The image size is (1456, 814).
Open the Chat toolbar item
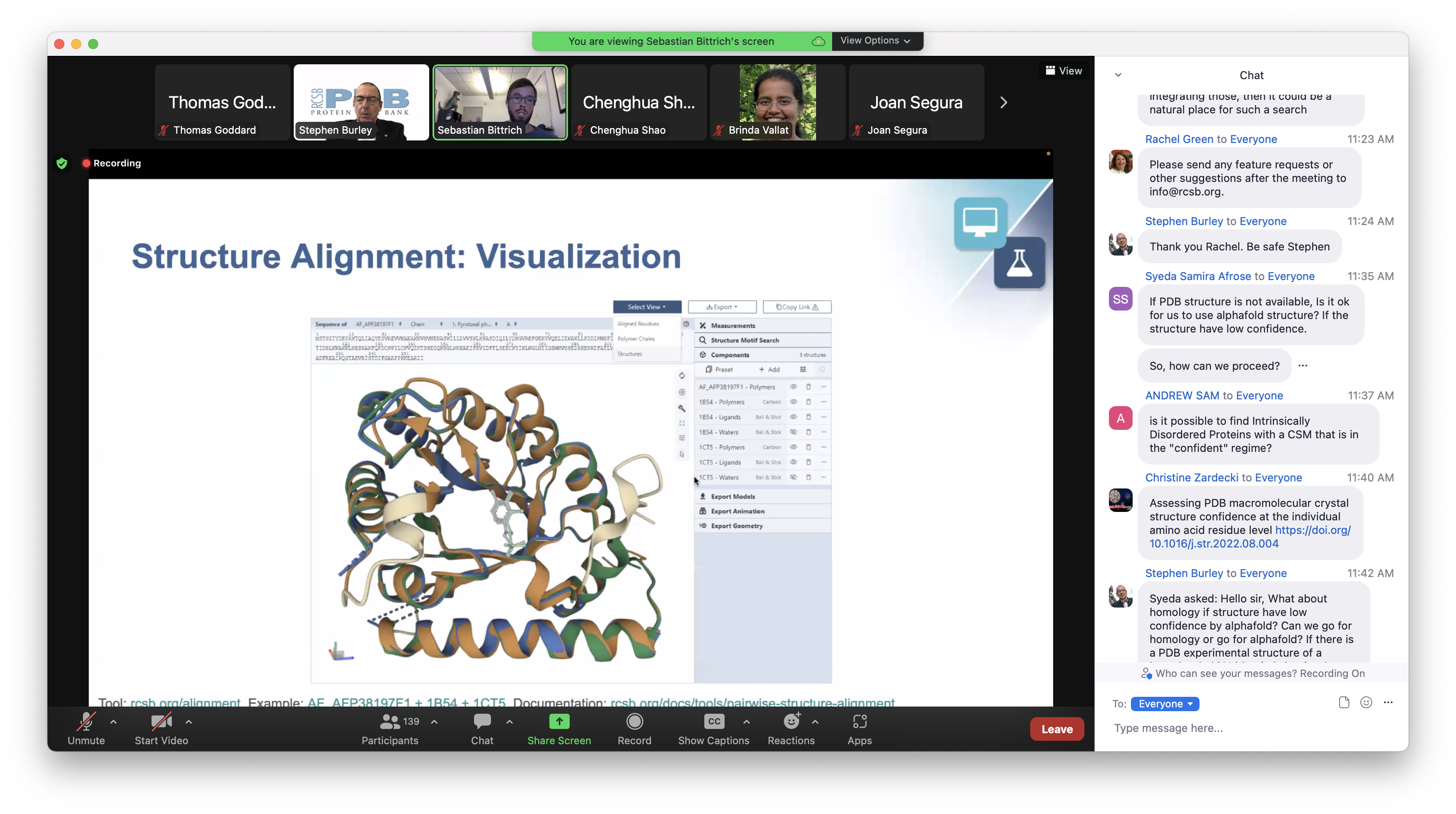(482, 721)
